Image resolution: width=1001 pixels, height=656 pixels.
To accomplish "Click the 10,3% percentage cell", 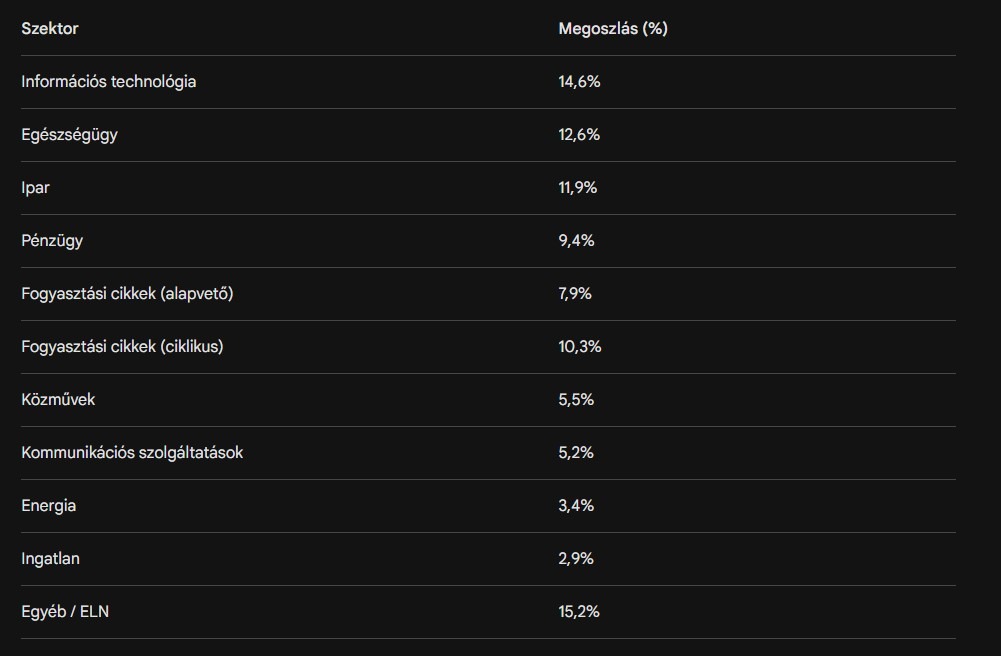I will [579, 347].
